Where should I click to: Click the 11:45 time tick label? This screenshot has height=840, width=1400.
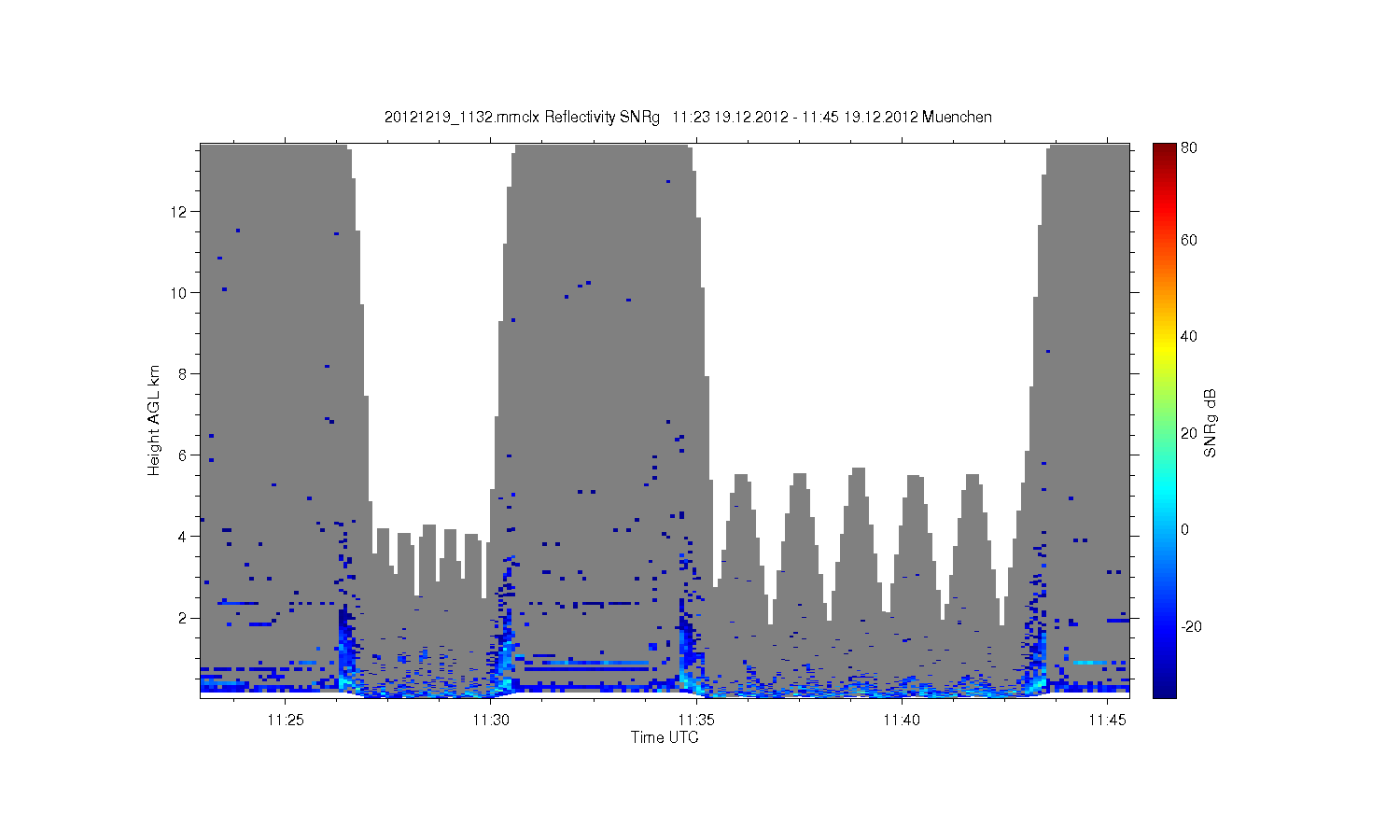click(x=1107, y=720)
